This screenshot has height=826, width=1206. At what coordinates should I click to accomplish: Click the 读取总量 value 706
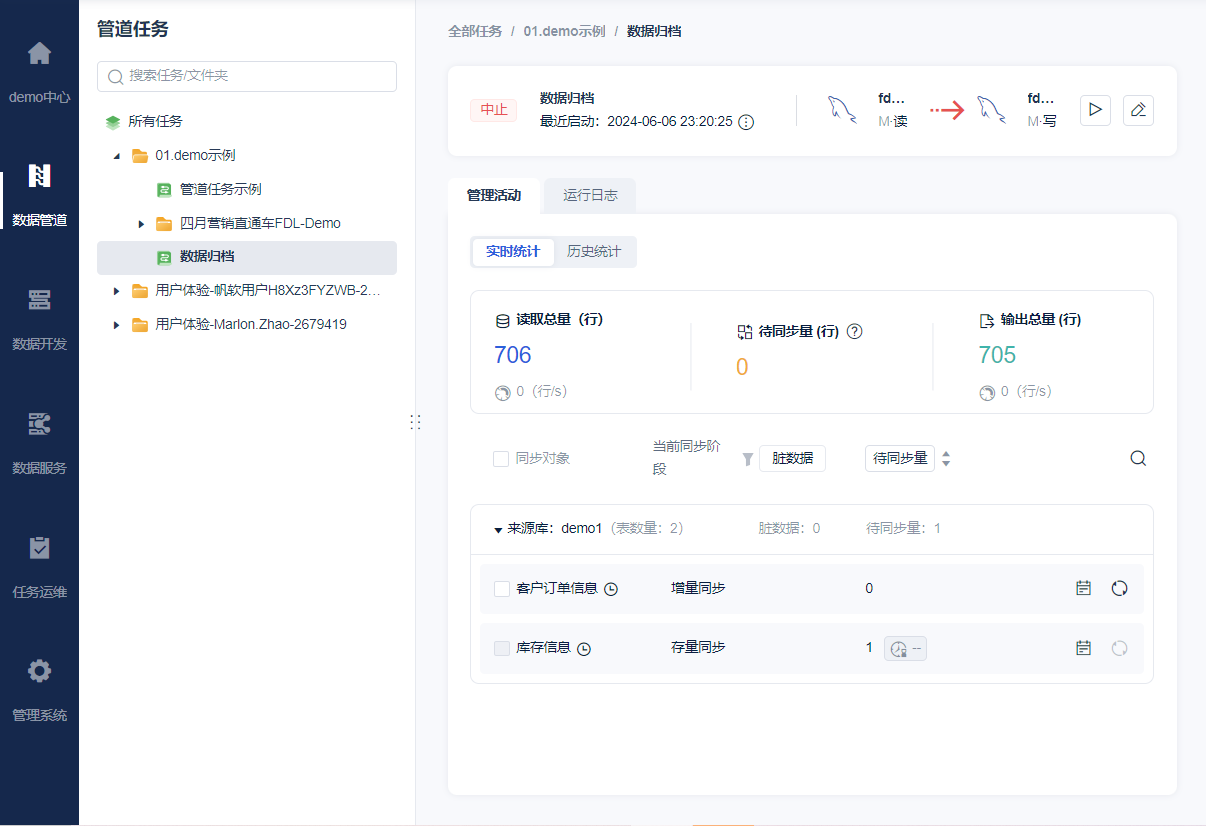[x=513, y=355]
